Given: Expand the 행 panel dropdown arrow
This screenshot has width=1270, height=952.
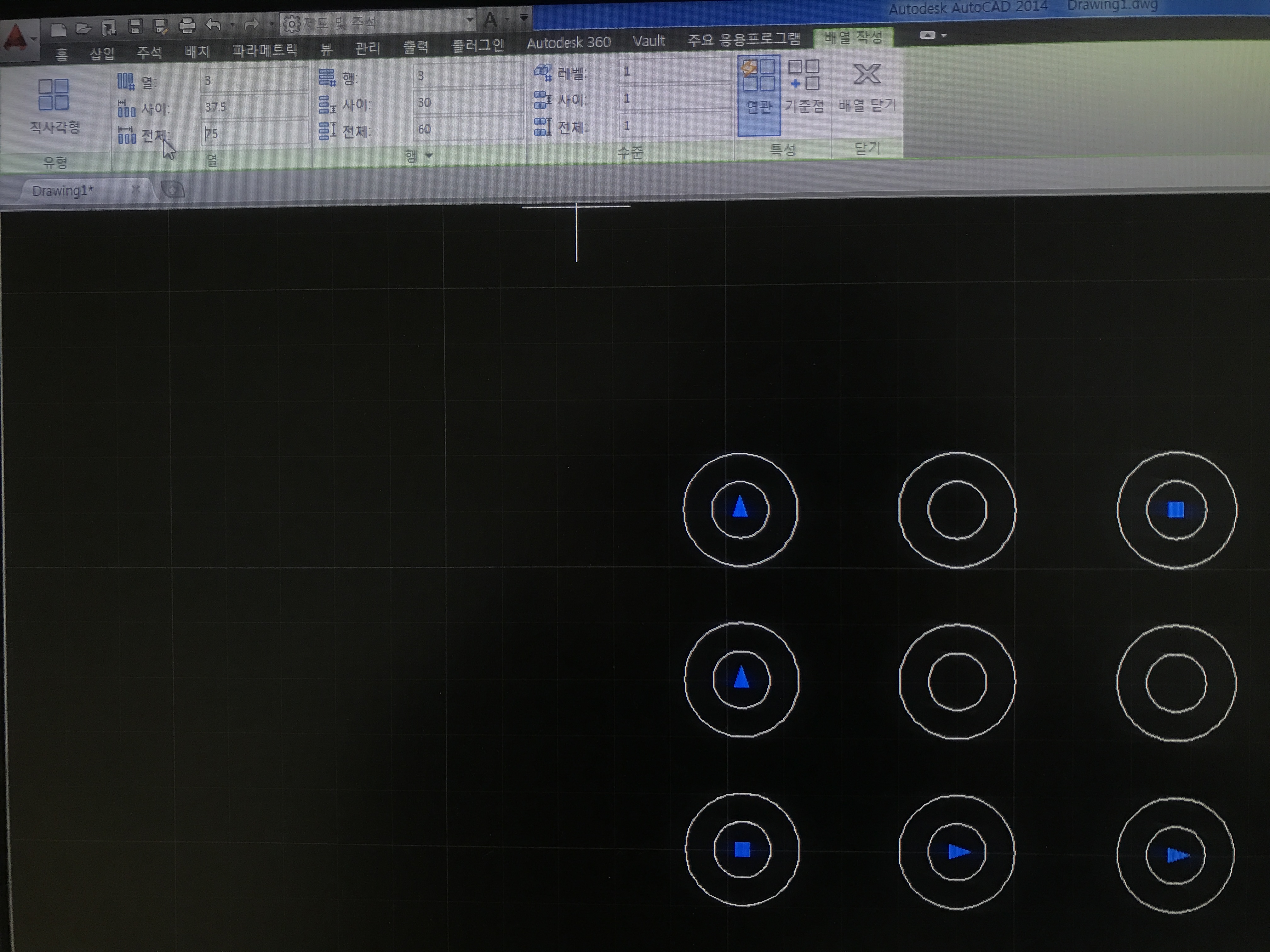Looking at the screenshot, I should (428, 156).
